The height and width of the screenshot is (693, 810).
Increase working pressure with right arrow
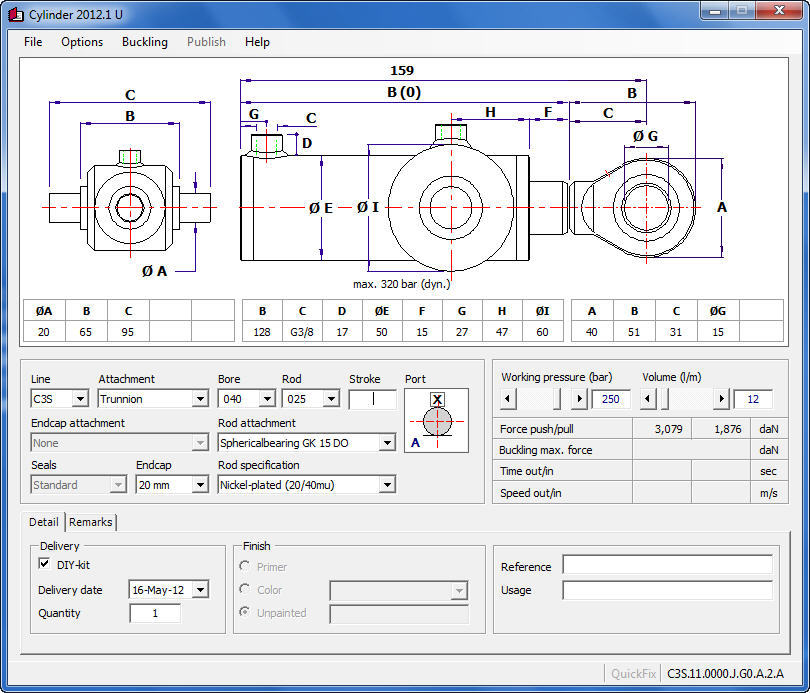(579, 399)
